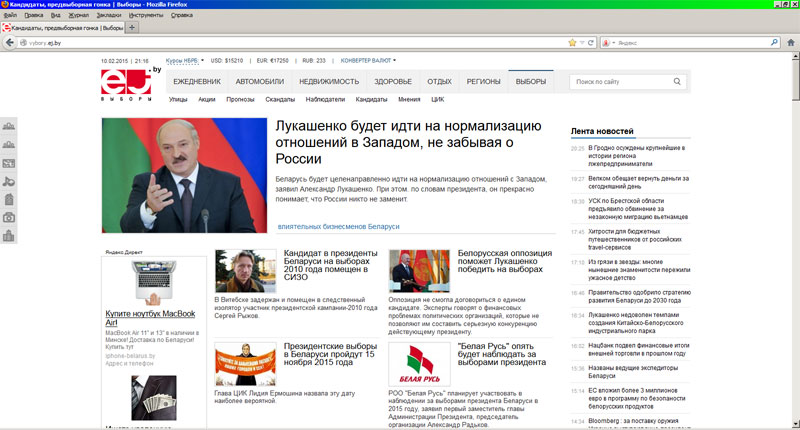Open the URL history dropdown arrow
Viewport: 800px width, 430px height.
point(580,43)
